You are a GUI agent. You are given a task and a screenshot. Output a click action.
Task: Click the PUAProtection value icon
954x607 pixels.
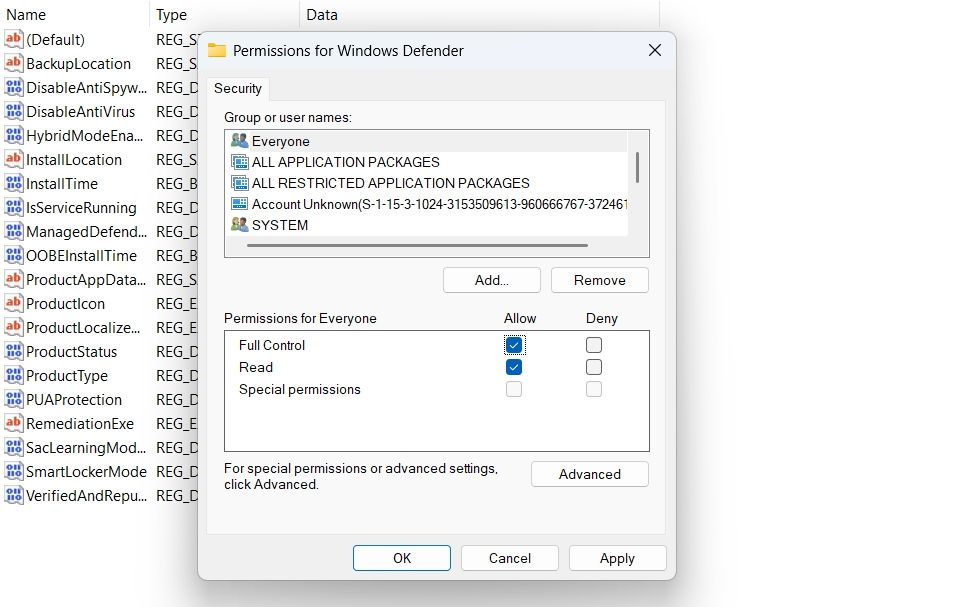[x=13, y=400]
